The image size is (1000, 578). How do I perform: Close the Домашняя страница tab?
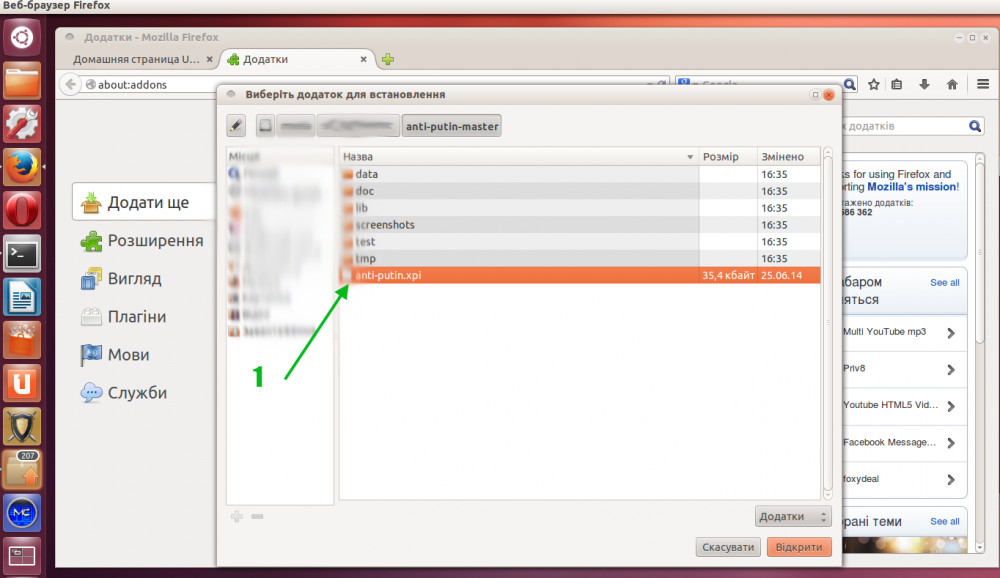[209, 59]
